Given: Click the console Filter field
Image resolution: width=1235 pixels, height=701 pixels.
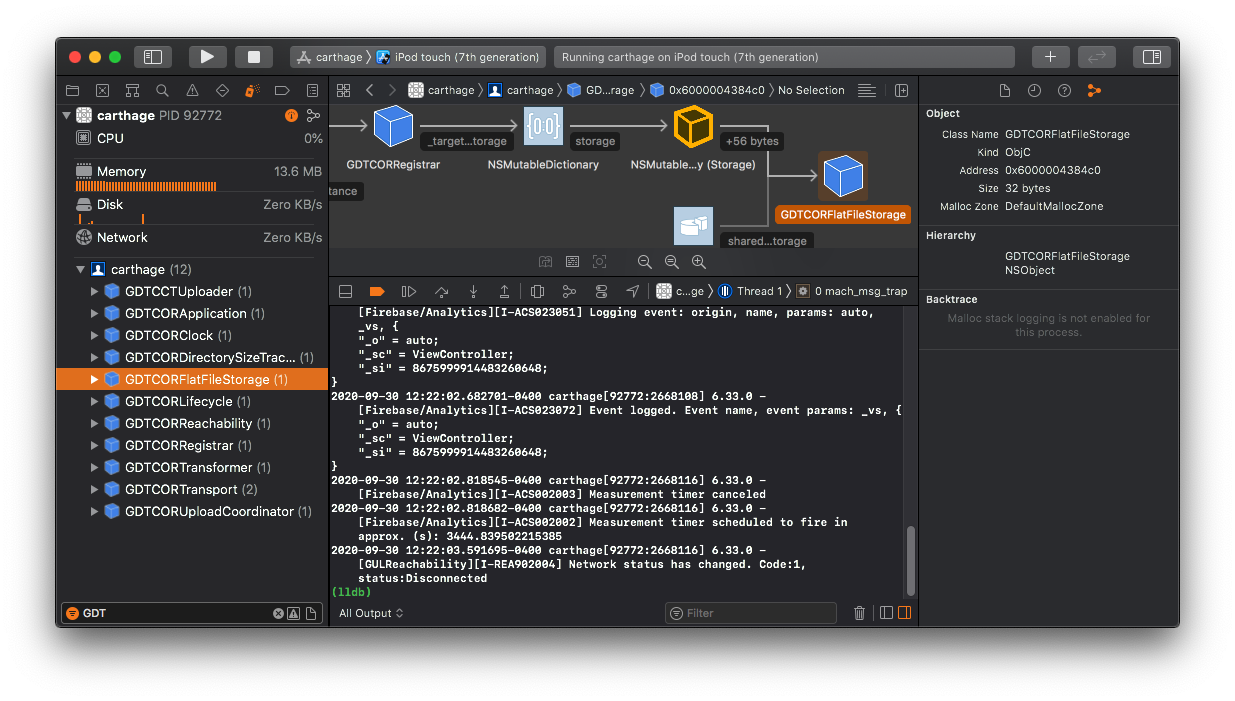Looking at the screenshot, I should pos(750,613).
